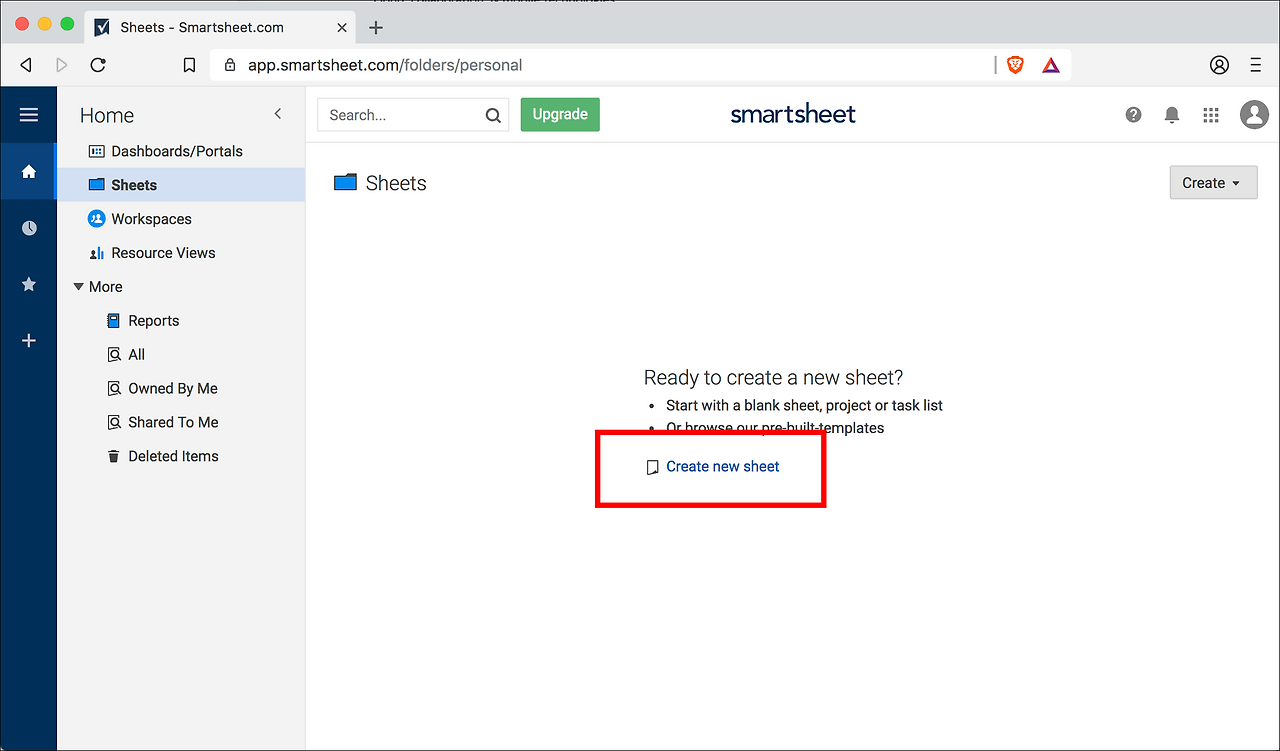Open Resource Views in the Home panel
This screenshot has width=1280, height=751.
[x=152, y=253]
